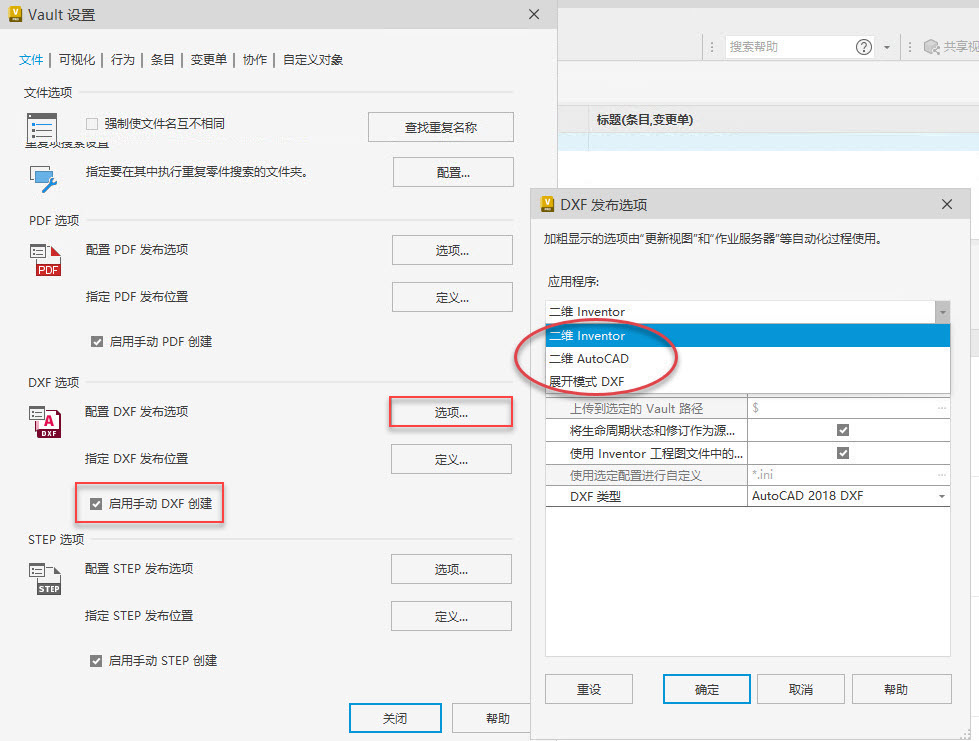979x741 pixels.
Task: Toggle enable manual DXF creation checkbox
Action: pos(96,504)
